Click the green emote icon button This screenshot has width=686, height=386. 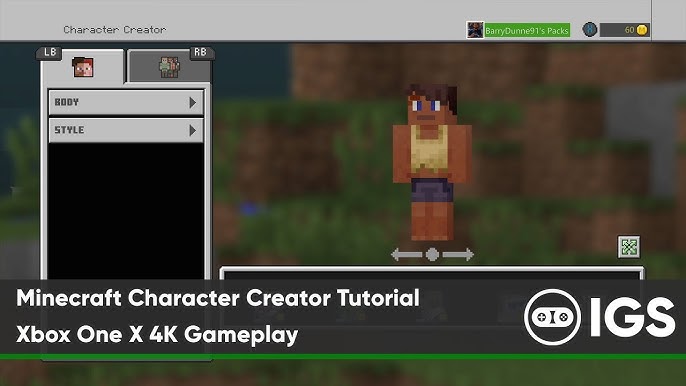[x=629, y=247]
